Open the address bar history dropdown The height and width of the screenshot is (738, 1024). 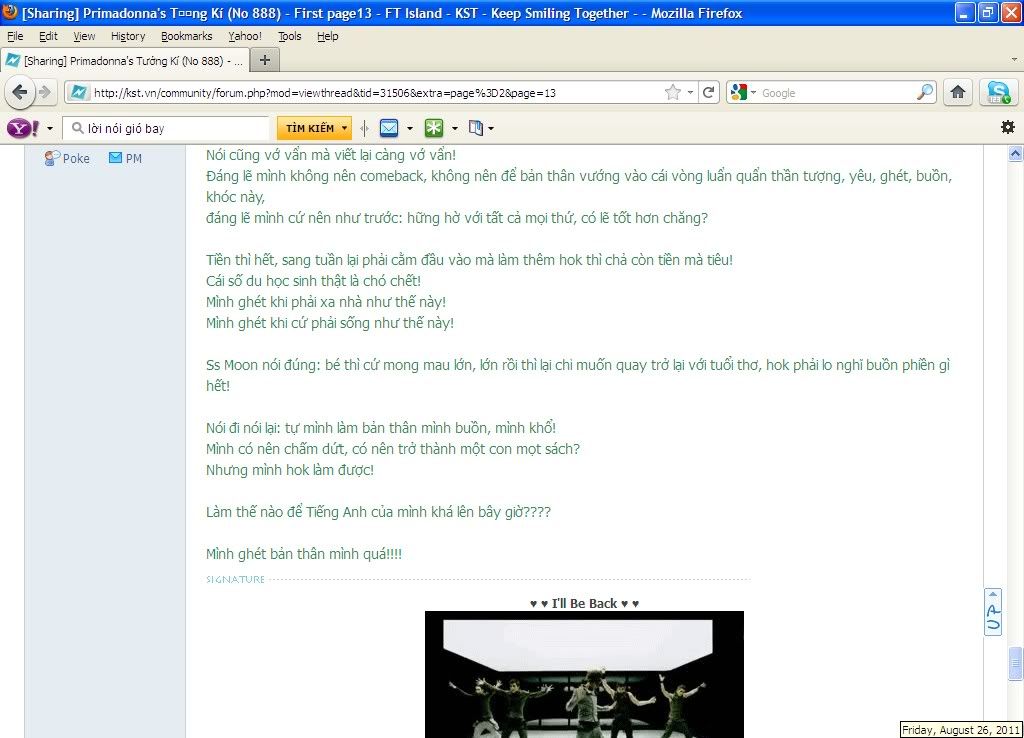click(x=690, y=92)
